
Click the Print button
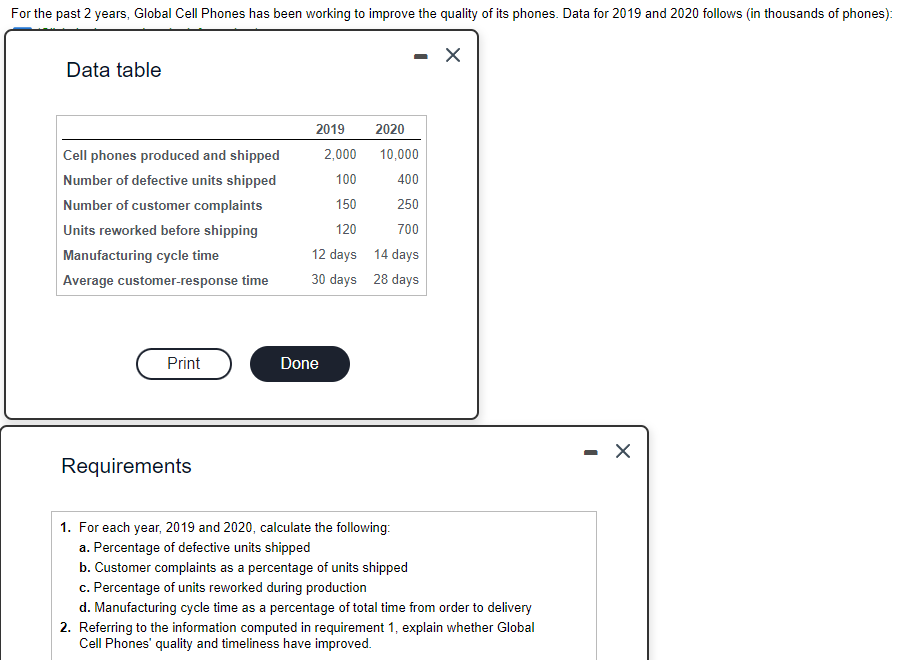pyautogui.click(x=184, y=363)
